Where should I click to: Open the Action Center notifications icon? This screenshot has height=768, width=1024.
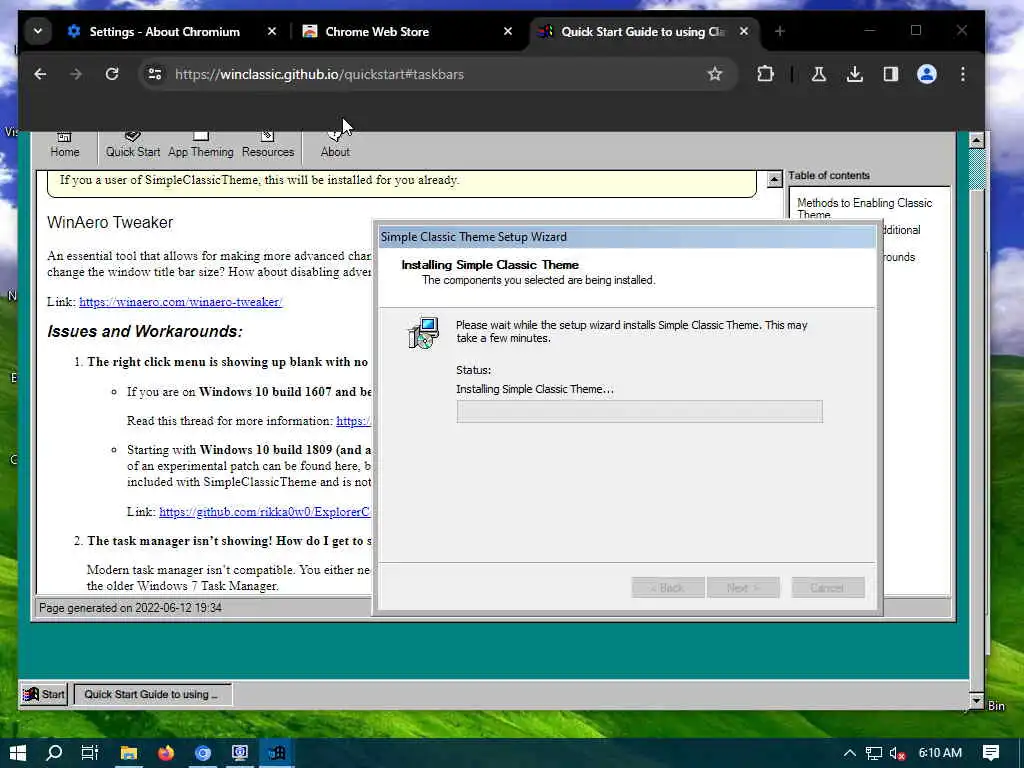[x=991, y=753]
